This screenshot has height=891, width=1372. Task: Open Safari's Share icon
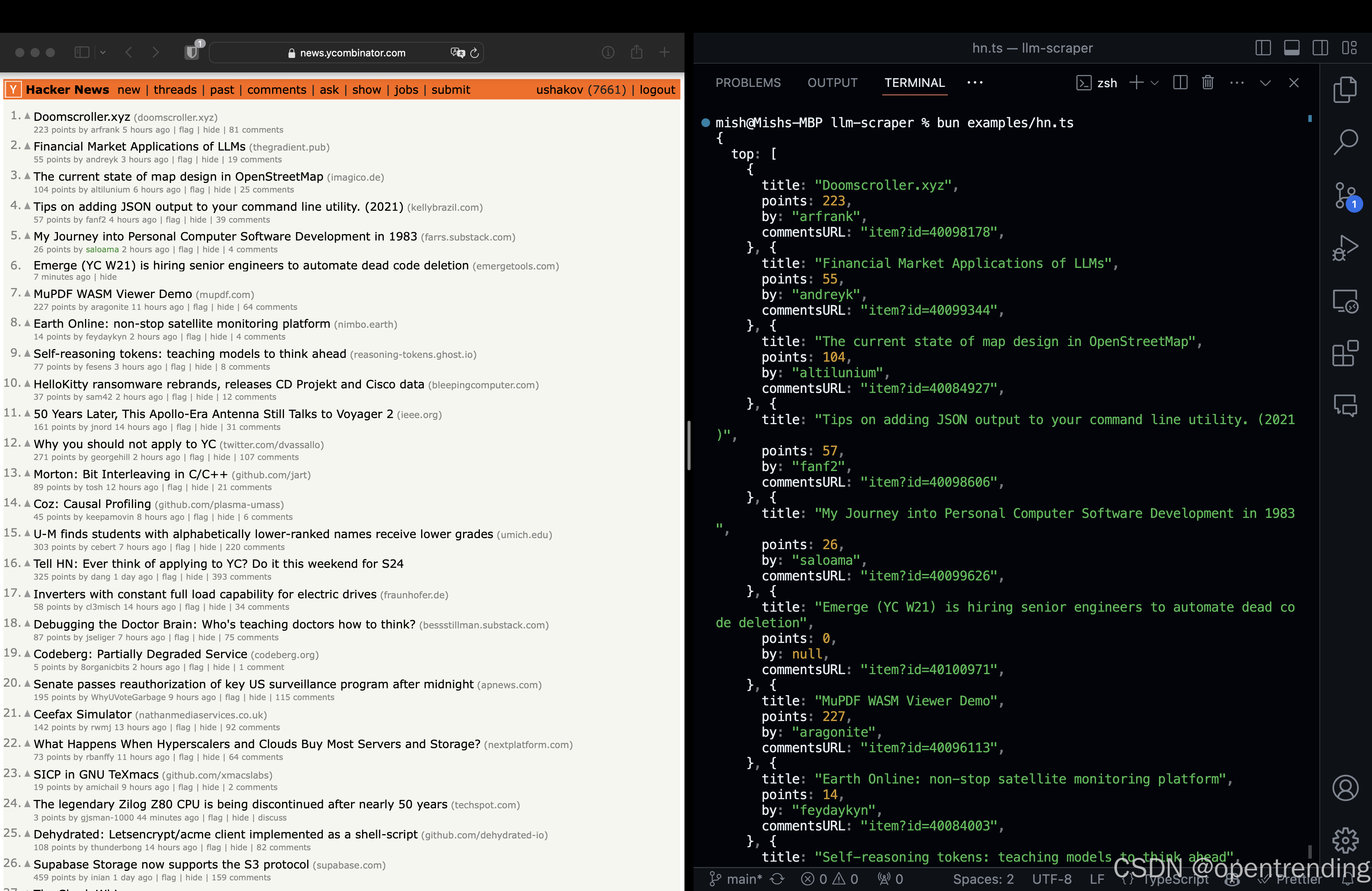(636, 53)
